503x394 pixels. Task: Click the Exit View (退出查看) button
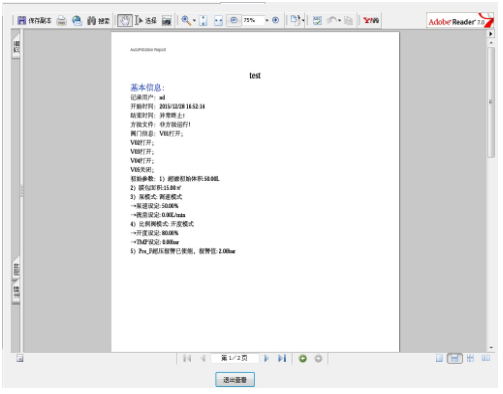235,380
